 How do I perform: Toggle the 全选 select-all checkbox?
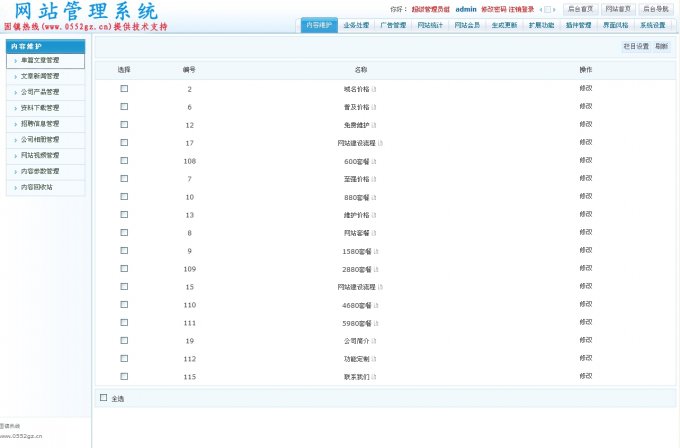pyautogui.click(x=103, y=398)
